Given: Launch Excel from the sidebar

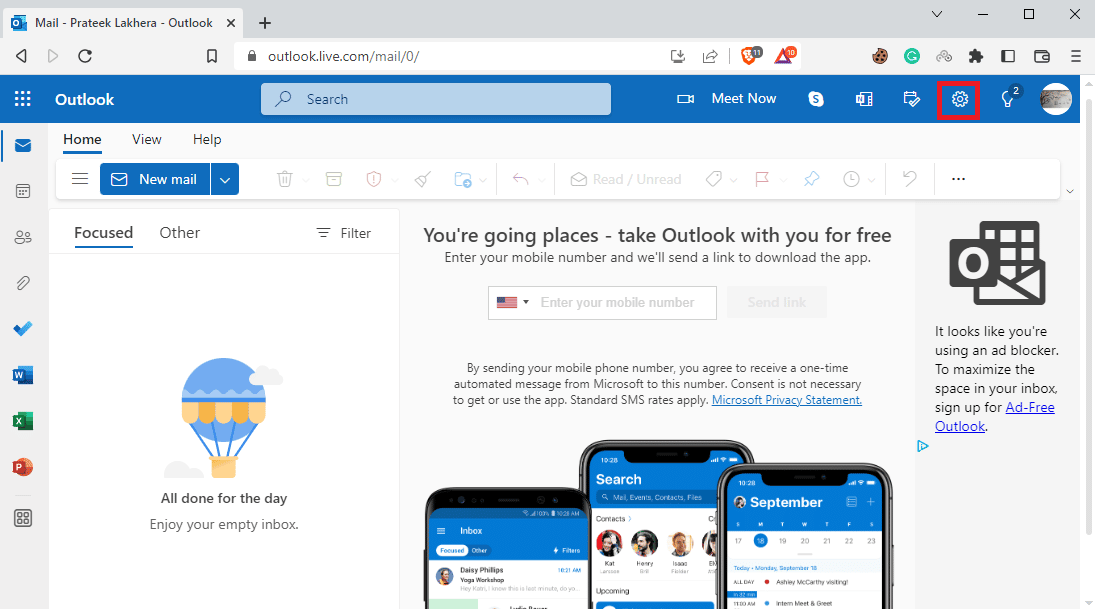Looking at the screenshot, I should click(23, 421).
